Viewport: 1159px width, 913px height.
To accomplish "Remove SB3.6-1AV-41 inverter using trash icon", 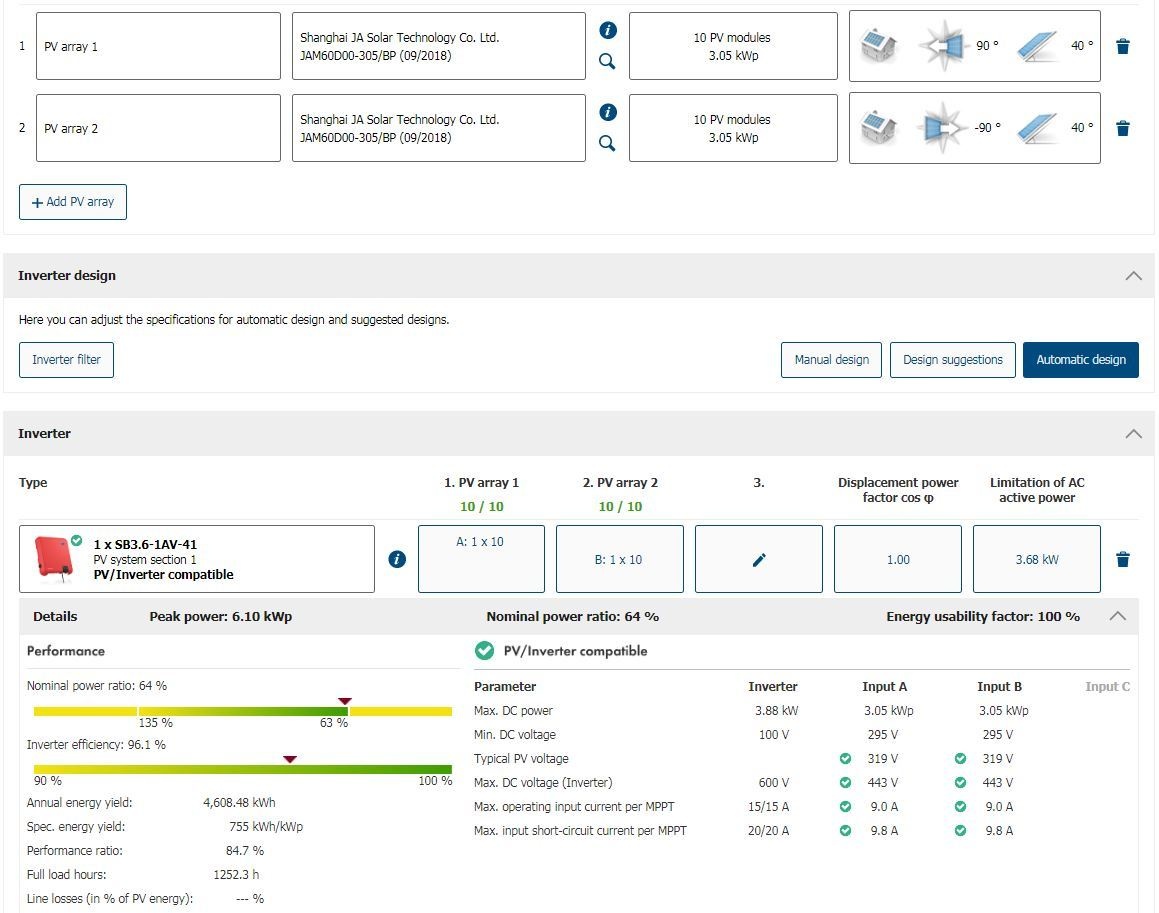I will point(1123,559).
